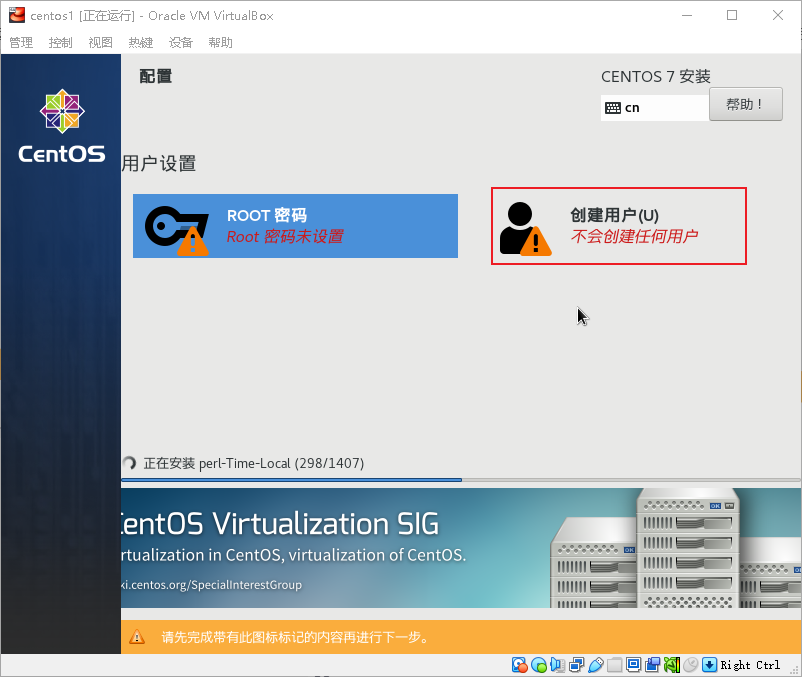Click the CPU execution status icon
Image resolution: width=802 pixels, height=677 pixels.
coord(672,665)
